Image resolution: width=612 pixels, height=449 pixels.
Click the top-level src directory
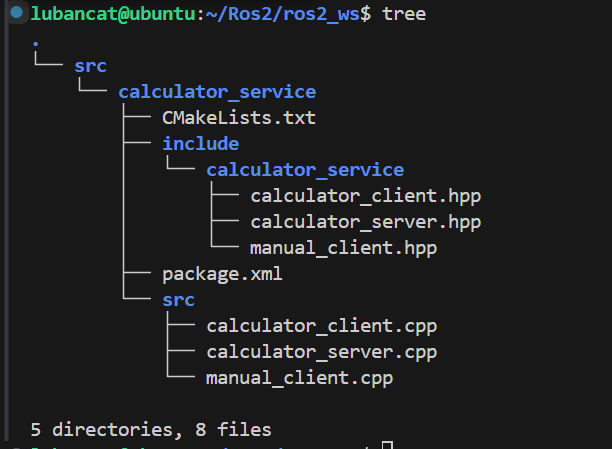[91, 66]
